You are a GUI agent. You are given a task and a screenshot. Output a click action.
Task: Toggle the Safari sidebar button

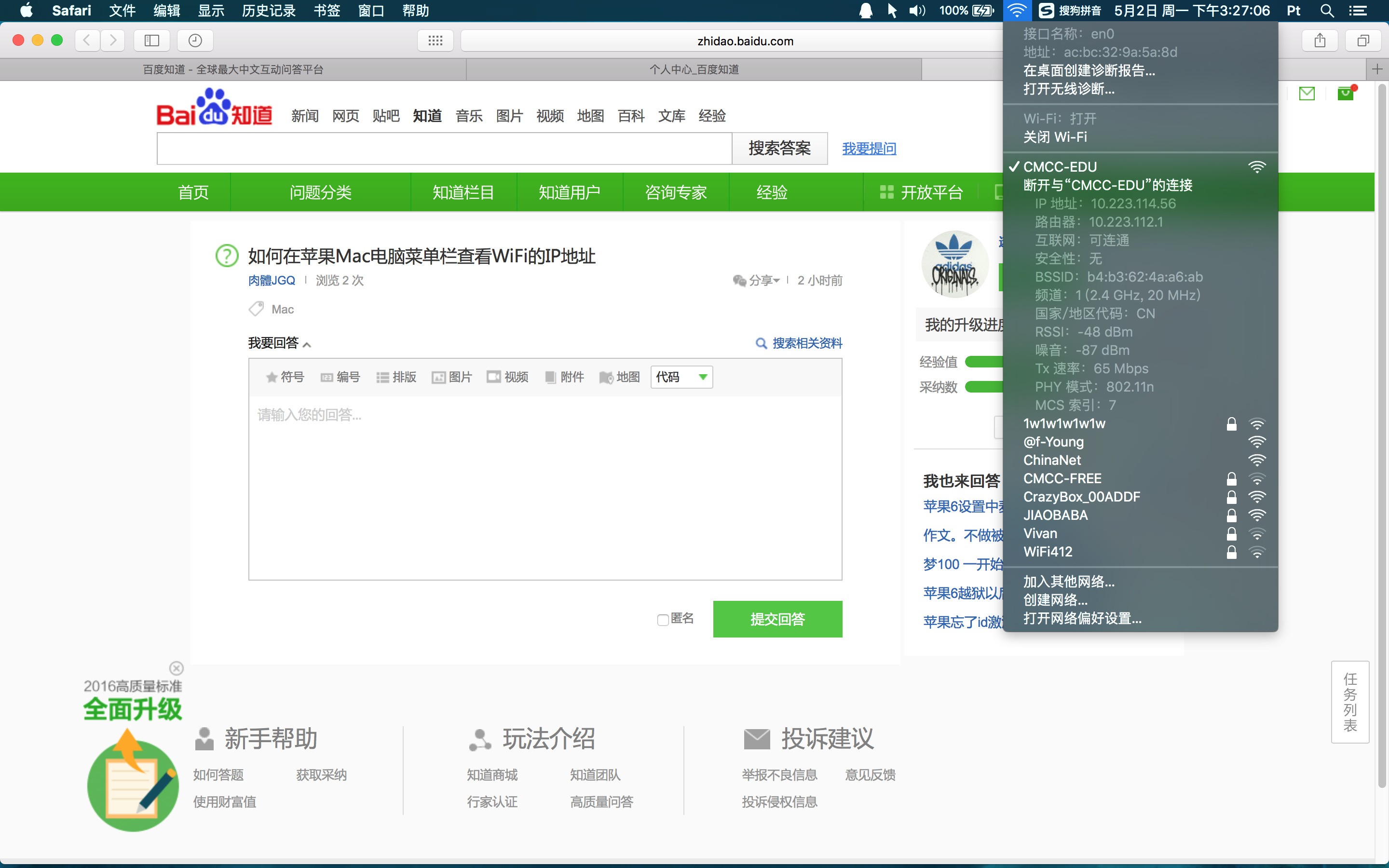[x=151, y=40]
